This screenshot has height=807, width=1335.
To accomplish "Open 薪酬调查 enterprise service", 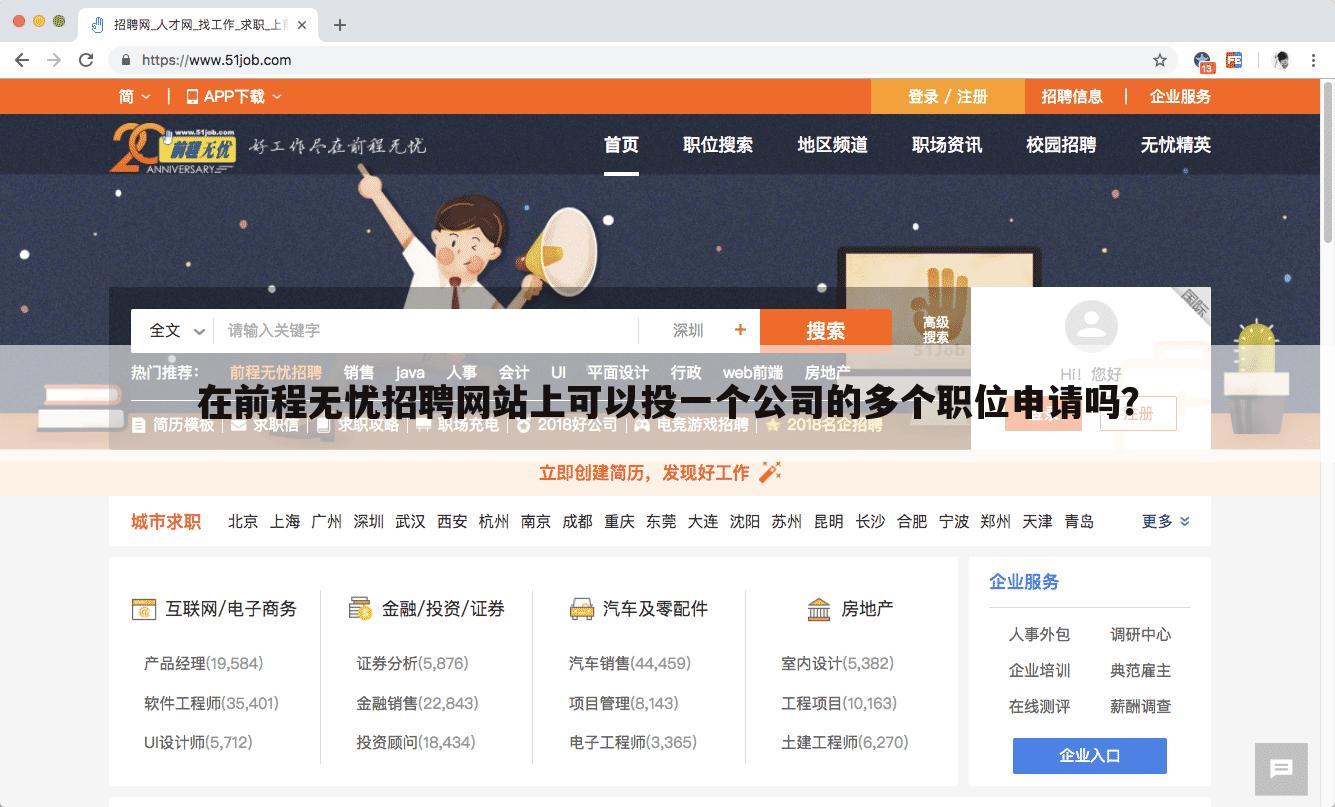I will click(1140, 706).
